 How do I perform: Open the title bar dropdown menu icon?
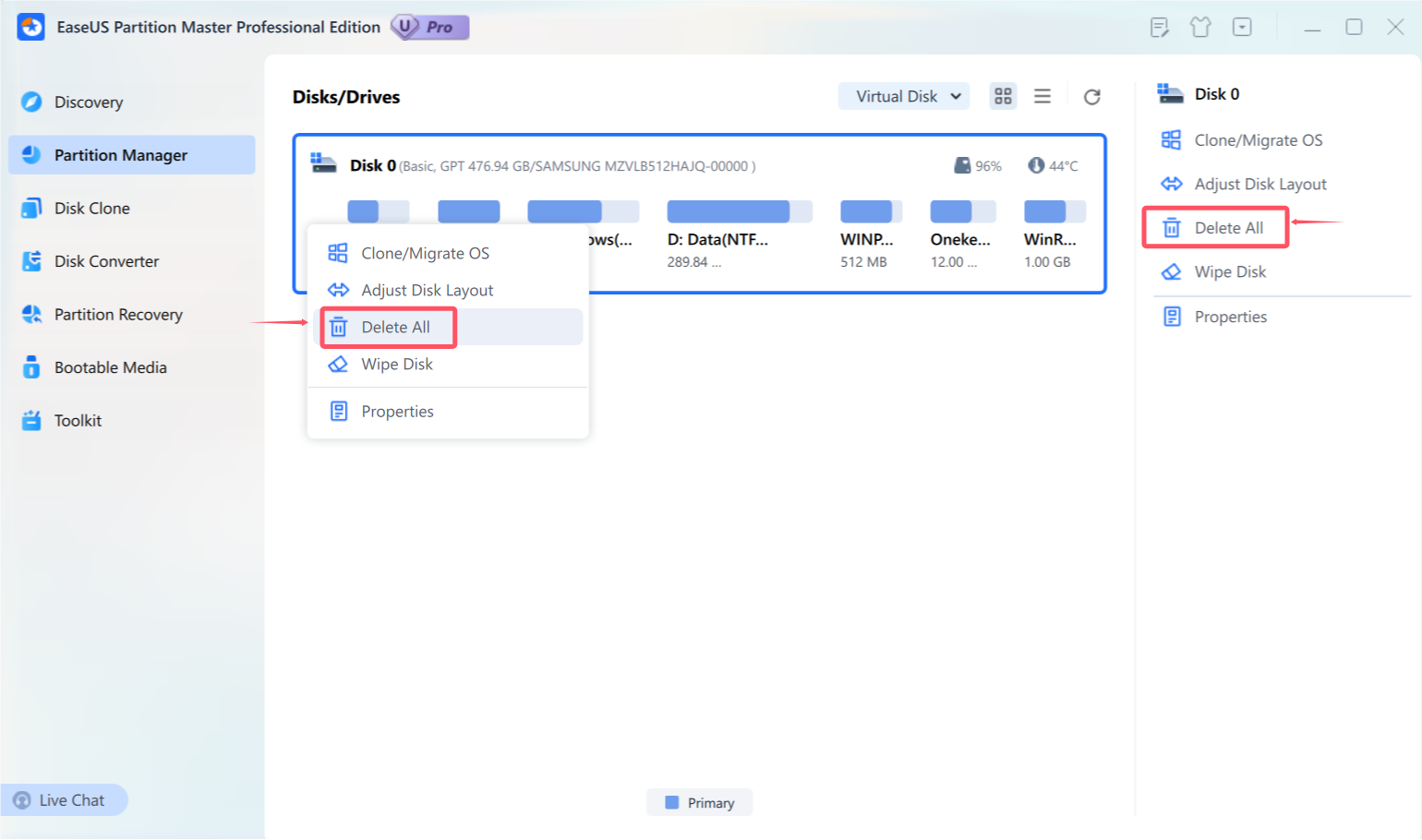[x=1242, y=27]
